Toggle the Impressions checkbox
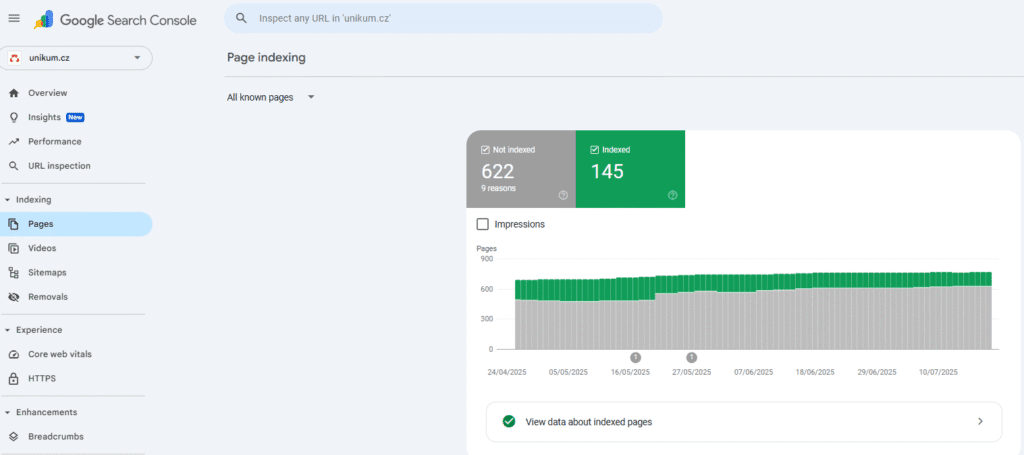The image size is (1024, 455). click(x=484, y=224)
